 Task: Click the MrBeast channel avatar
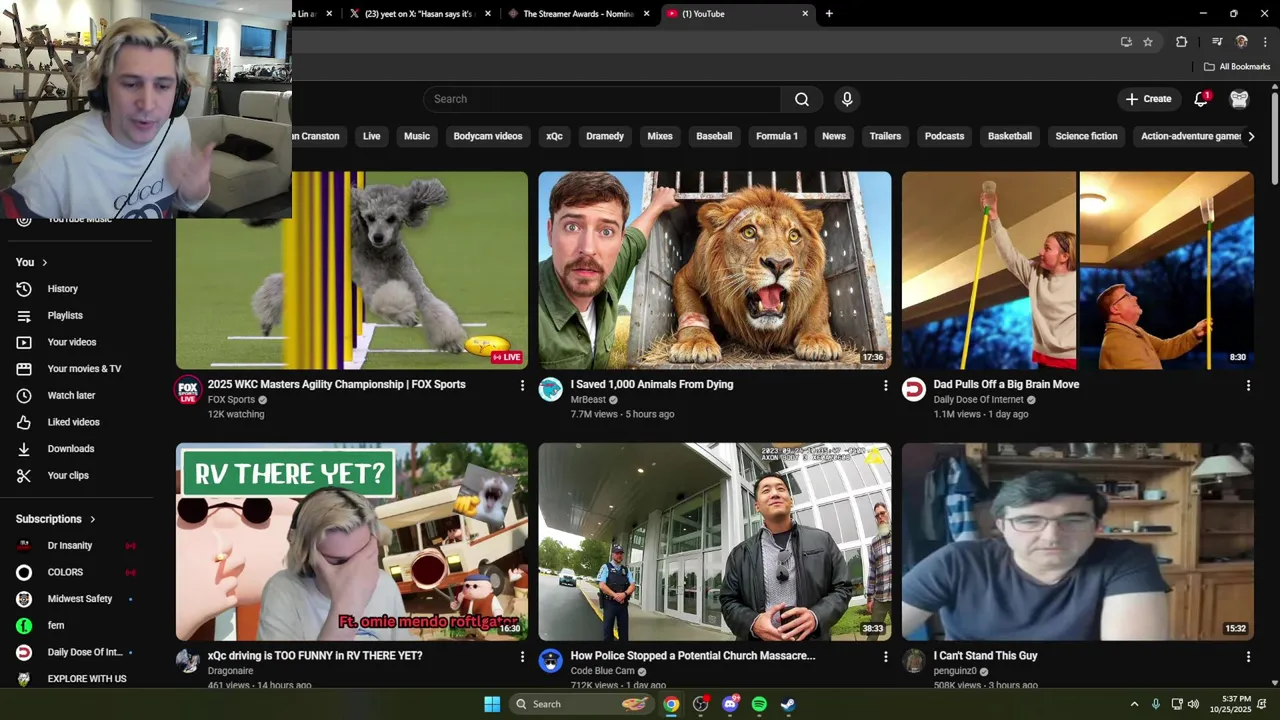click(x=551, y=390)
